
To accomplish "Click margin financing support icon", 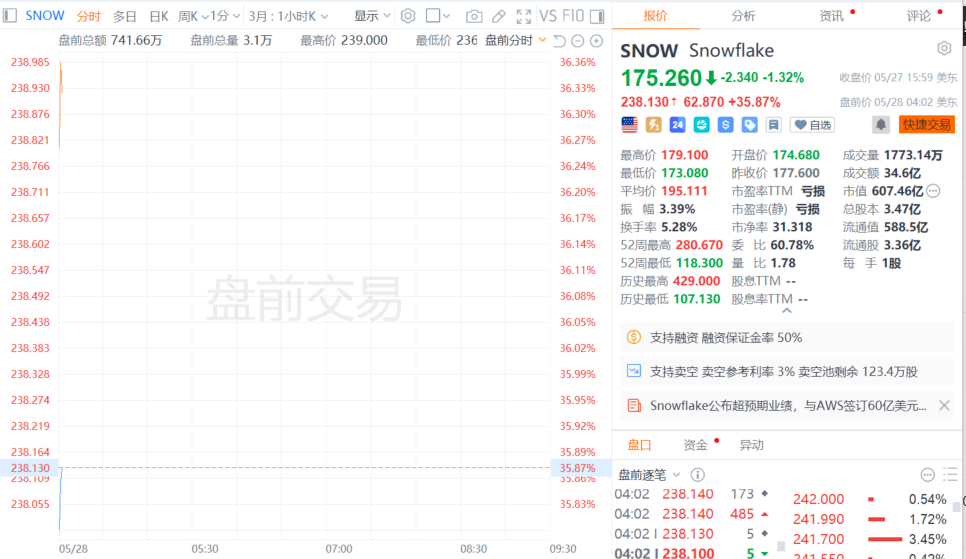I will pos(634,337).
